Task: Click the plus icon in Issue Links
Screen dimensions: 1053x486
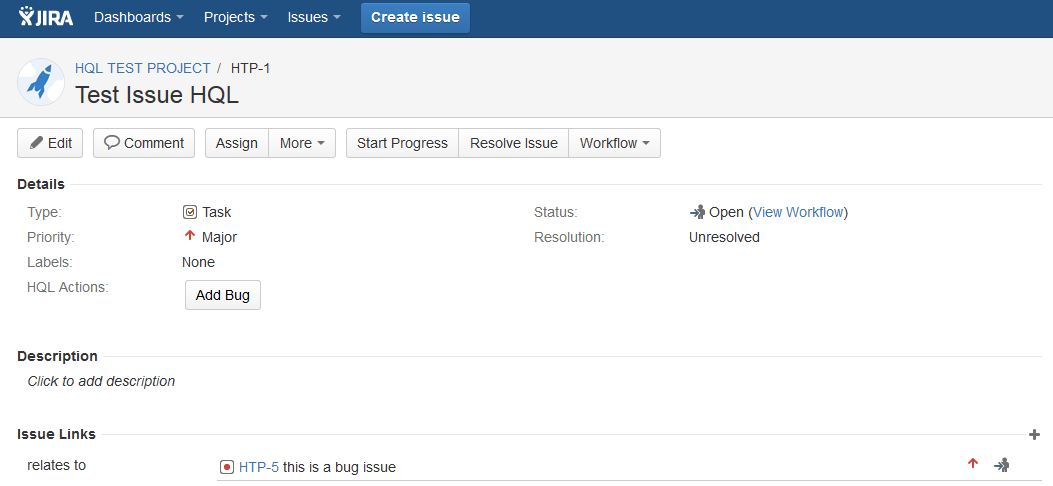Action: [x=1034, y=434]
